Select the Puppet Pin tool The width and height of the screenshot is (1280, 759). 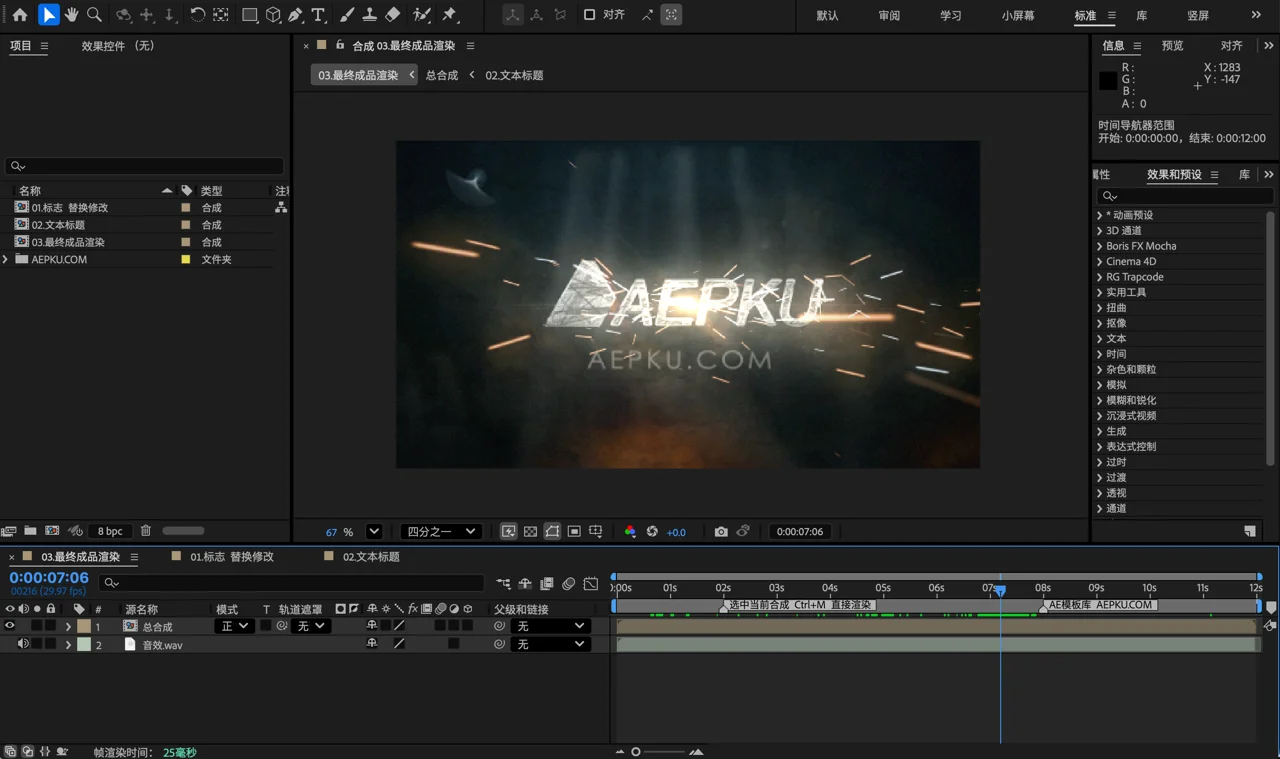(450, 15)
